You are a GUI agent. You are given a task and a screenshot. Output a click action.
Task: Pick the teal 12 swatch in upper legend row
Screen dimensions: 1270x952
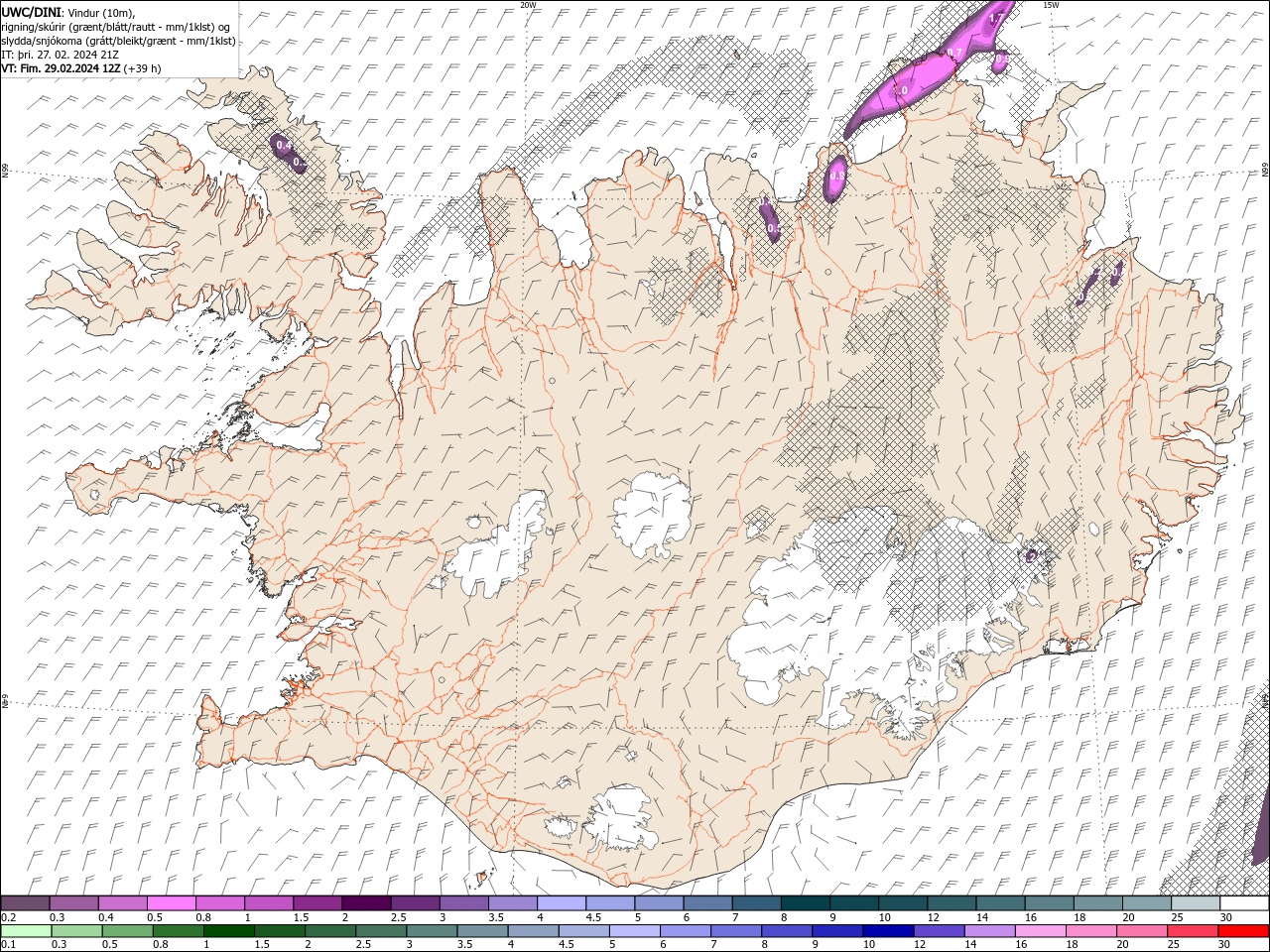(952, 903)
